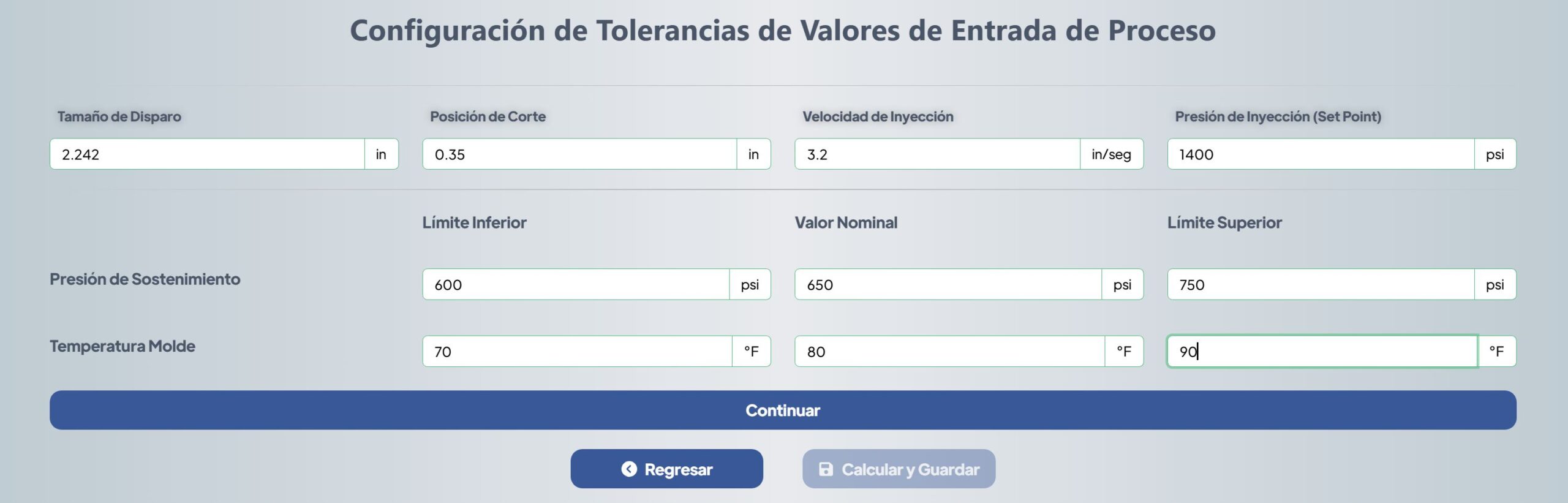The image size is (1568, 503).
Task: Click Temperatura Molde upper limit field
Action: point(1322,352)
